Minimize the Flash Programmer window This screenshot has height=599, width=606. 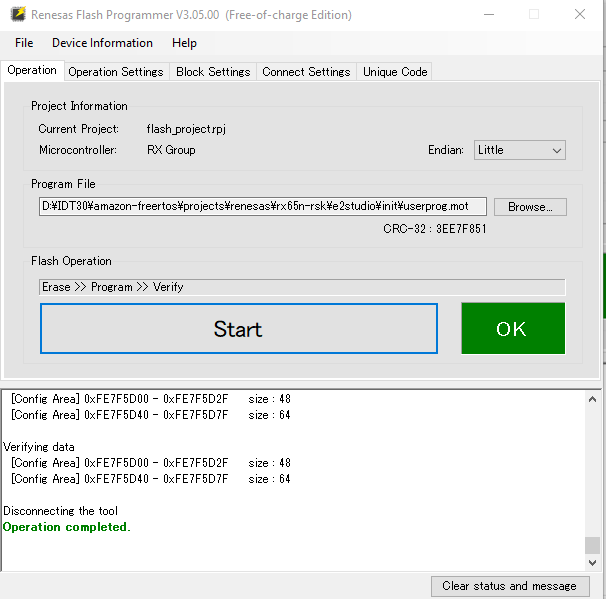tap(488, 15)
